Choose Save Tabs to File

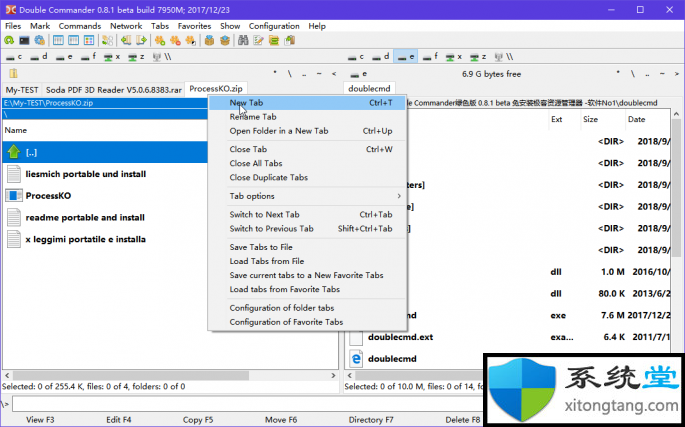pyautogui.click(x=308, y=247)
